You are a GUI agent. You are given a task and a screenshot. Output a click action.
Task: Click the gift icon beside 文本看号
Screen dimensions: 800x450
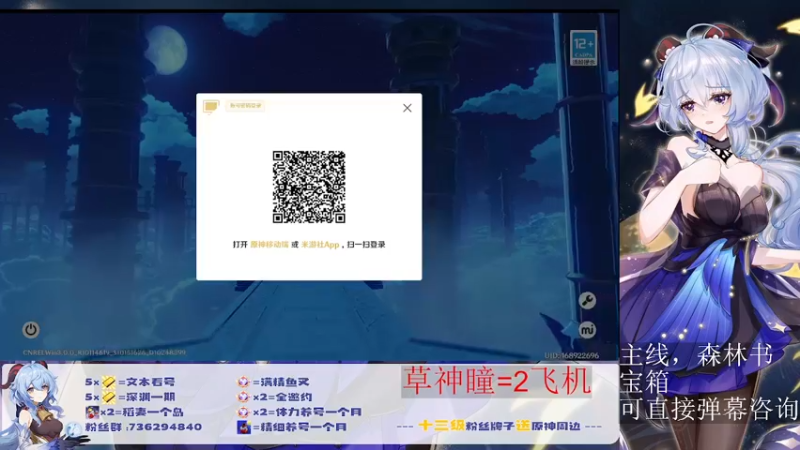[109, 382]
